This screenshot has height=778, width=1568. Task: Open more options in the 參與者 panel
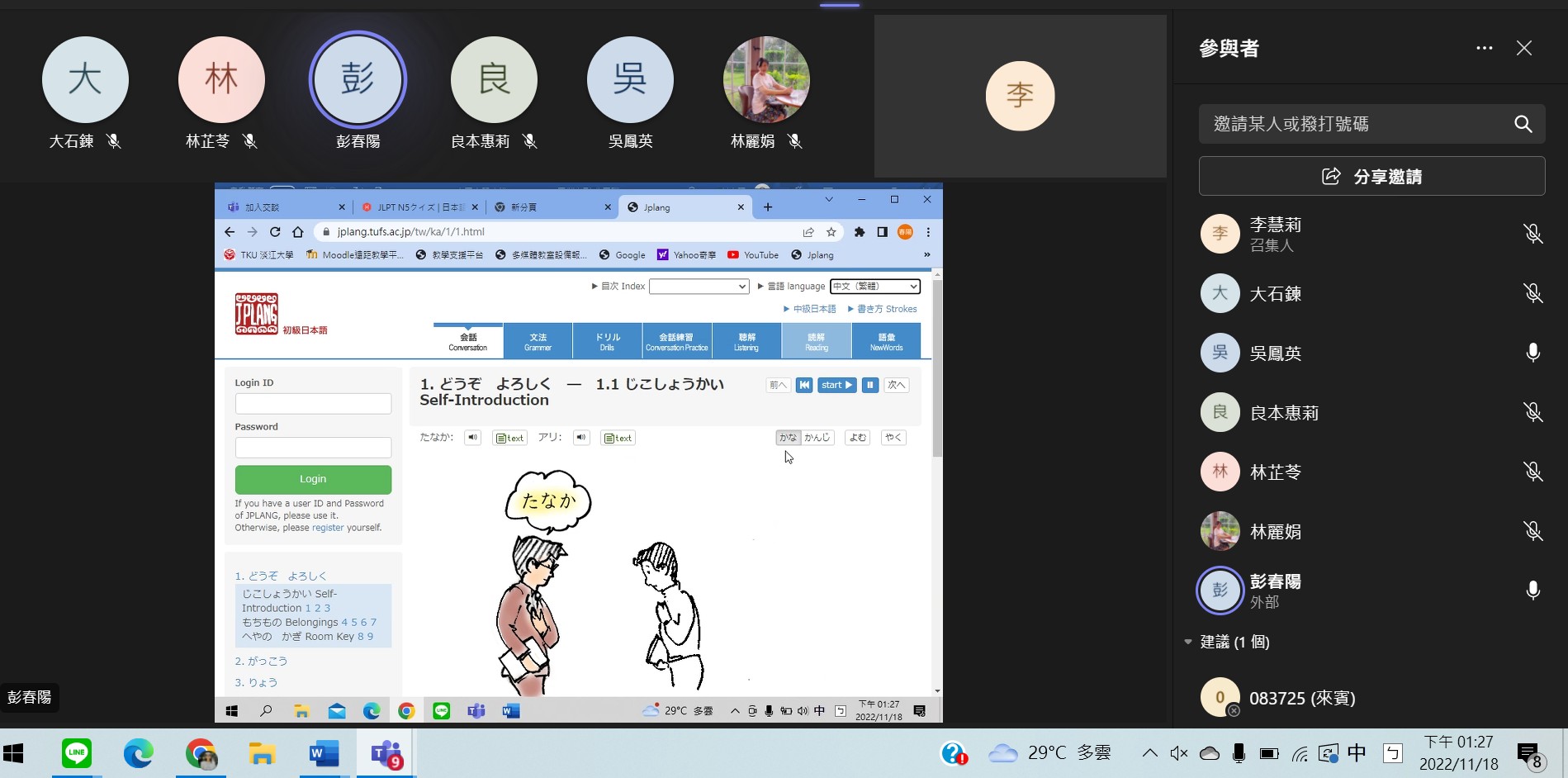click(1484, 49)
